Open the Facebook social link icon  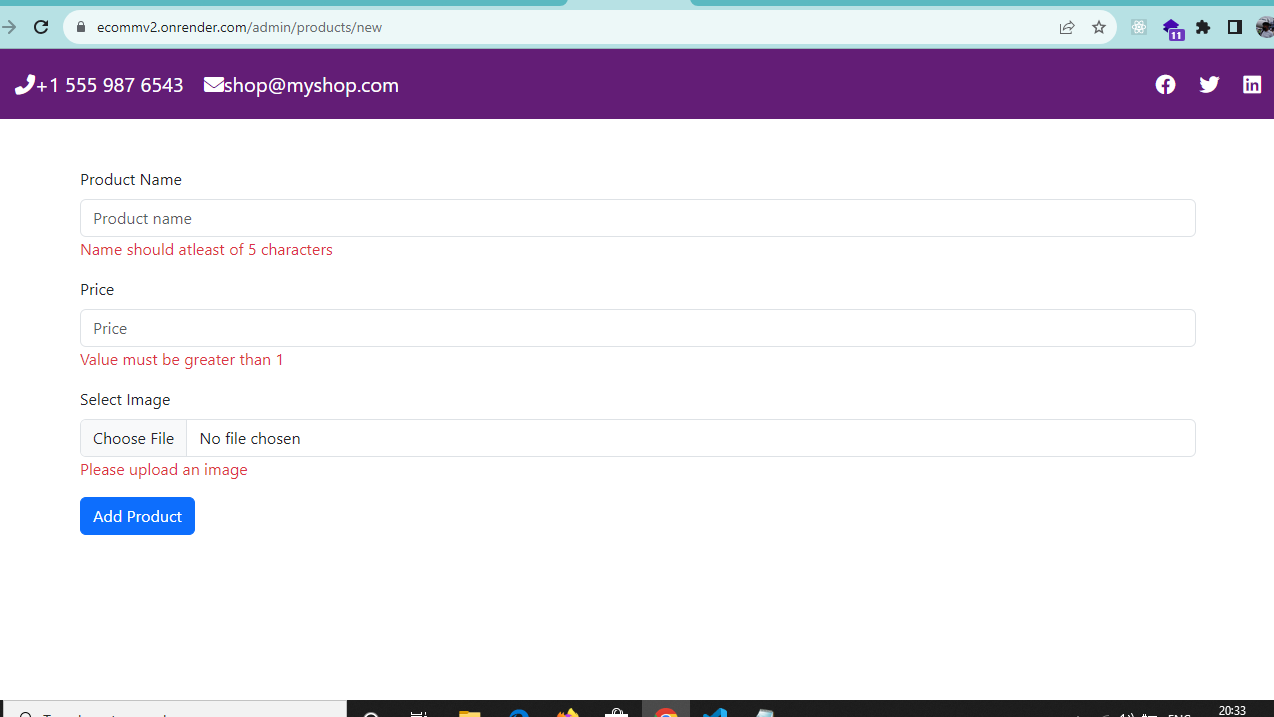[x=1165, y=85]
